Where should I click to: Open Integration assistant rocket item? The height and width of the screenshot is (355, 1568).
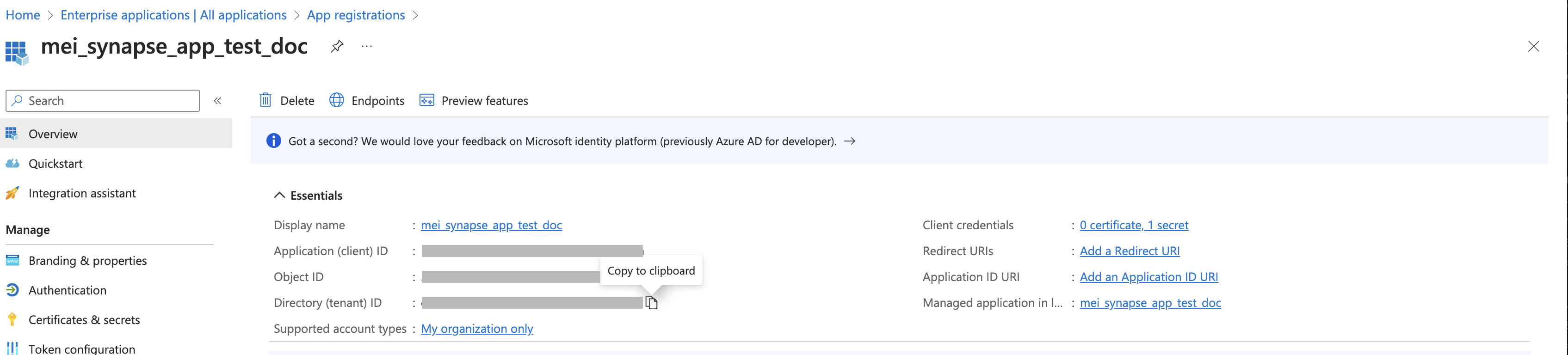click(x=81, y=193)
